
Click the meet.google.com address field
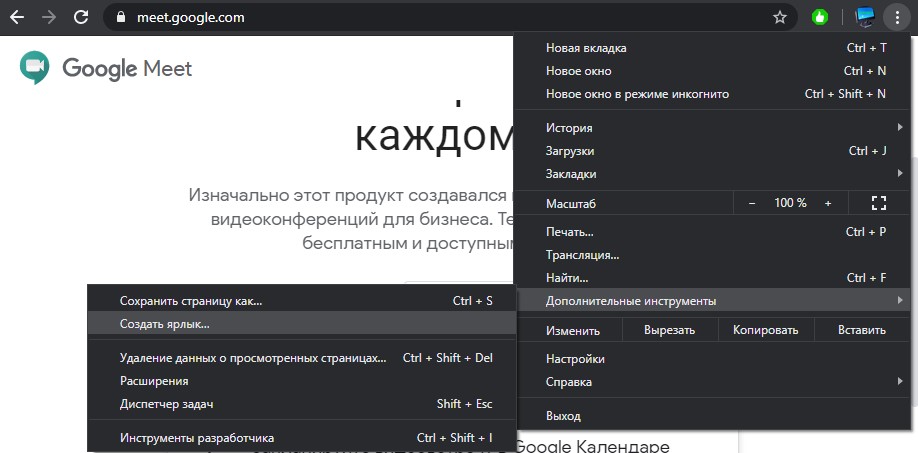click(x=448, y=18)
